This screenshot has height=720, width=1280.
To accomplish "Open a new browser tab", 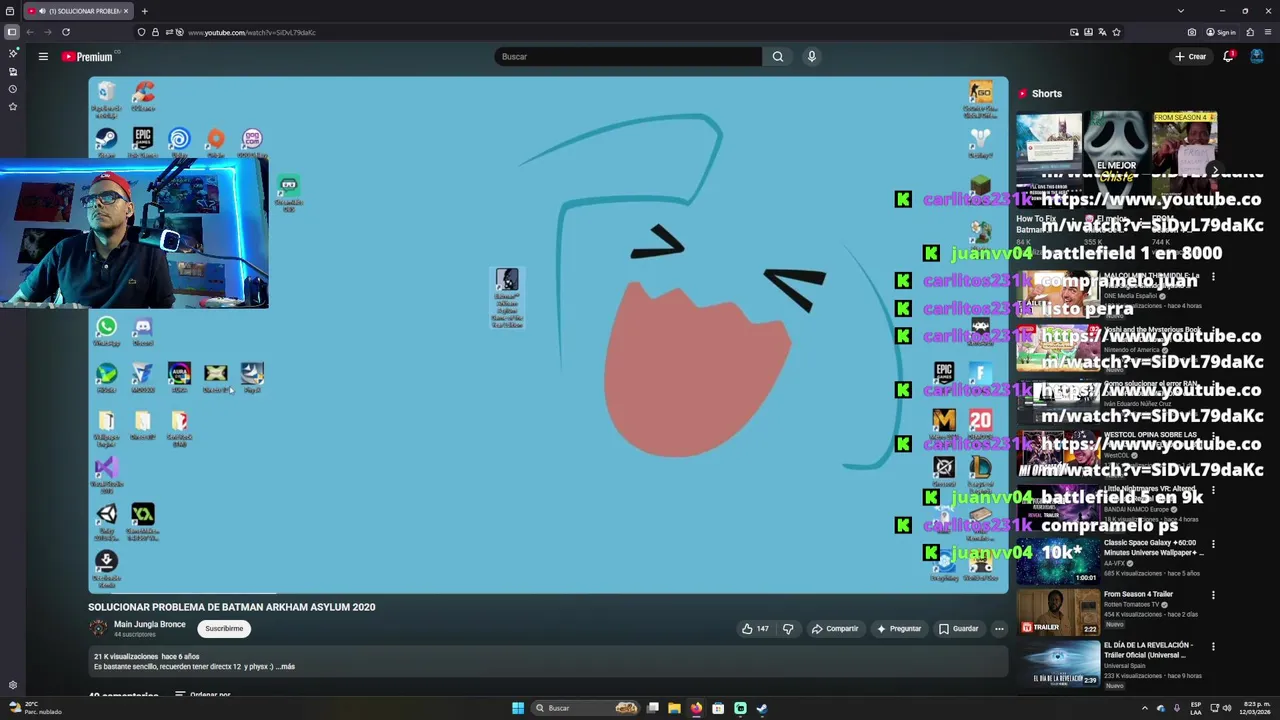I will pos(144,11).
